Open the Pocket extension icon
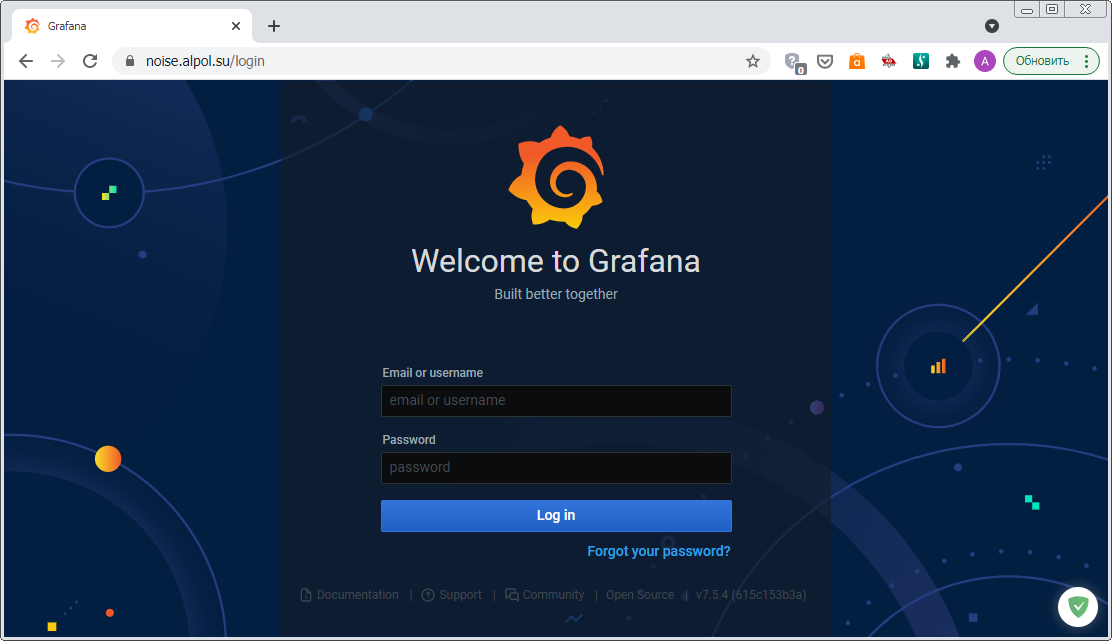The height and width of the screenshot is (641, 1112). tap(825, 61)
